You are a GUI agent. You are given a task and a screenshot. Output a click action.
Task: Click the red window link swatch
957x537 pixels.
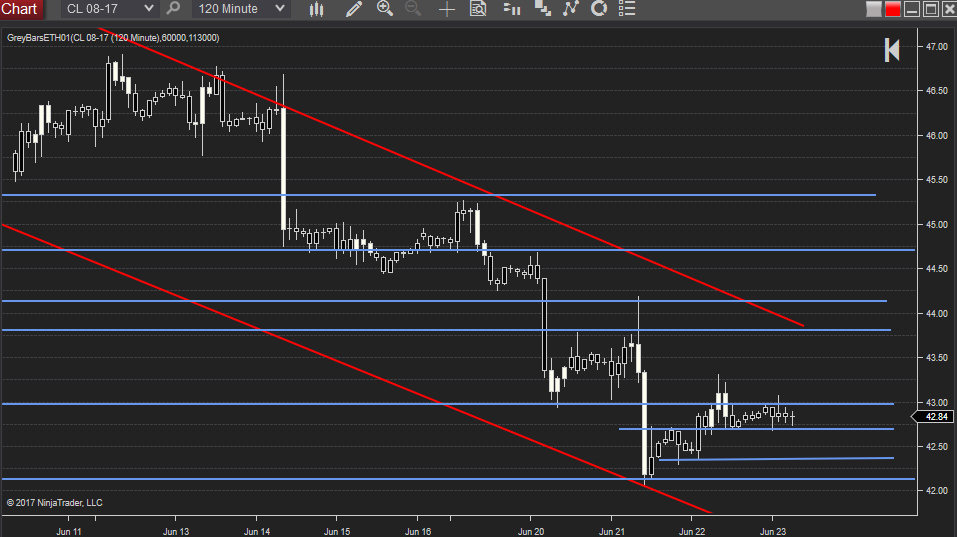click(893, 9)
